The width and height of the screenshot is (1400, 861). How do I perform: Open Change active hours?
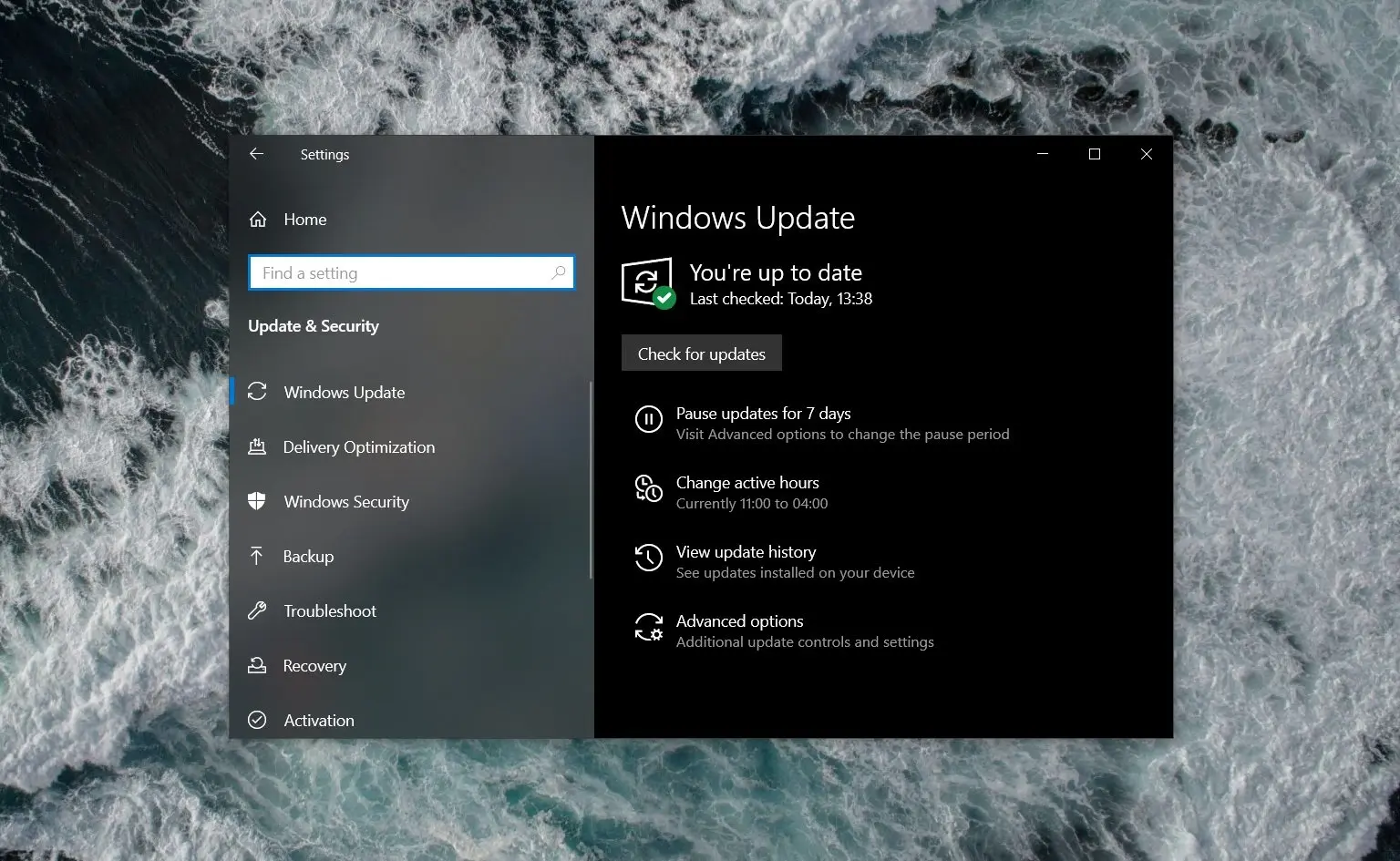pyautogui.click(x=747, y=483)
